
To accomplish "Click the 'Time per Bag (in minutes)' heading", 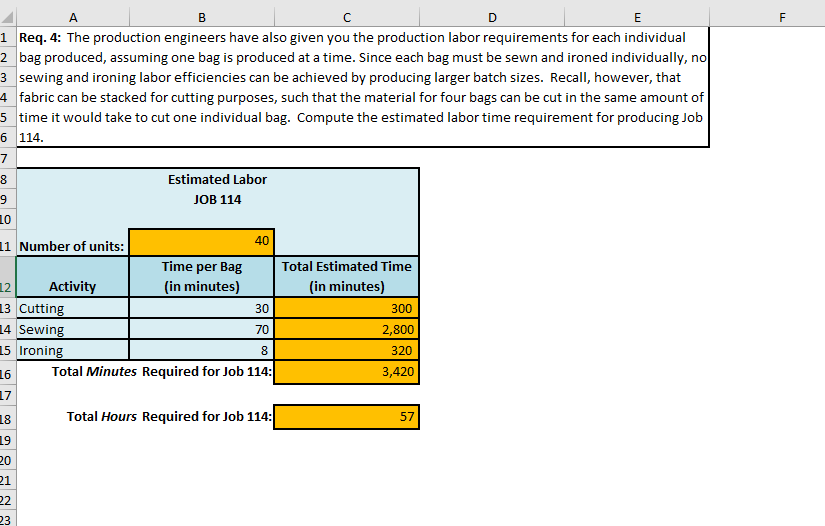I will click(202, 277).
